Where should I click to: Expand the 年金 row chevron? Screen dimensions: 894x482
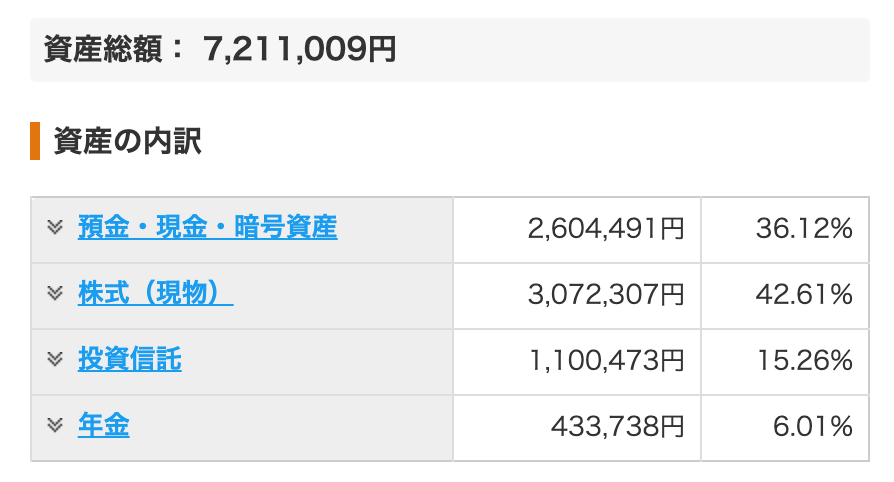pos(55,425)
